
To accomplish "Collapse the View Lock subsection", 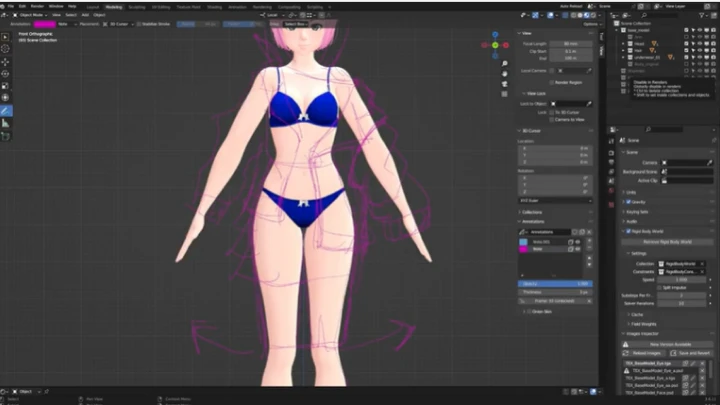I will point(534,93).
